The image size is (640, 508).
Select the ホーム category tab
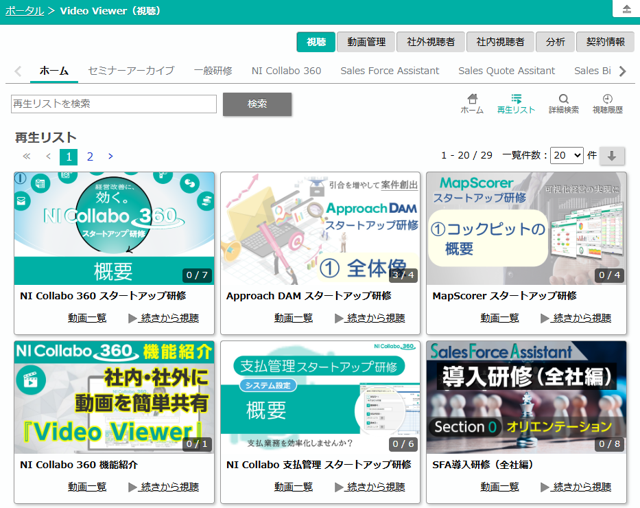point(54,71)
